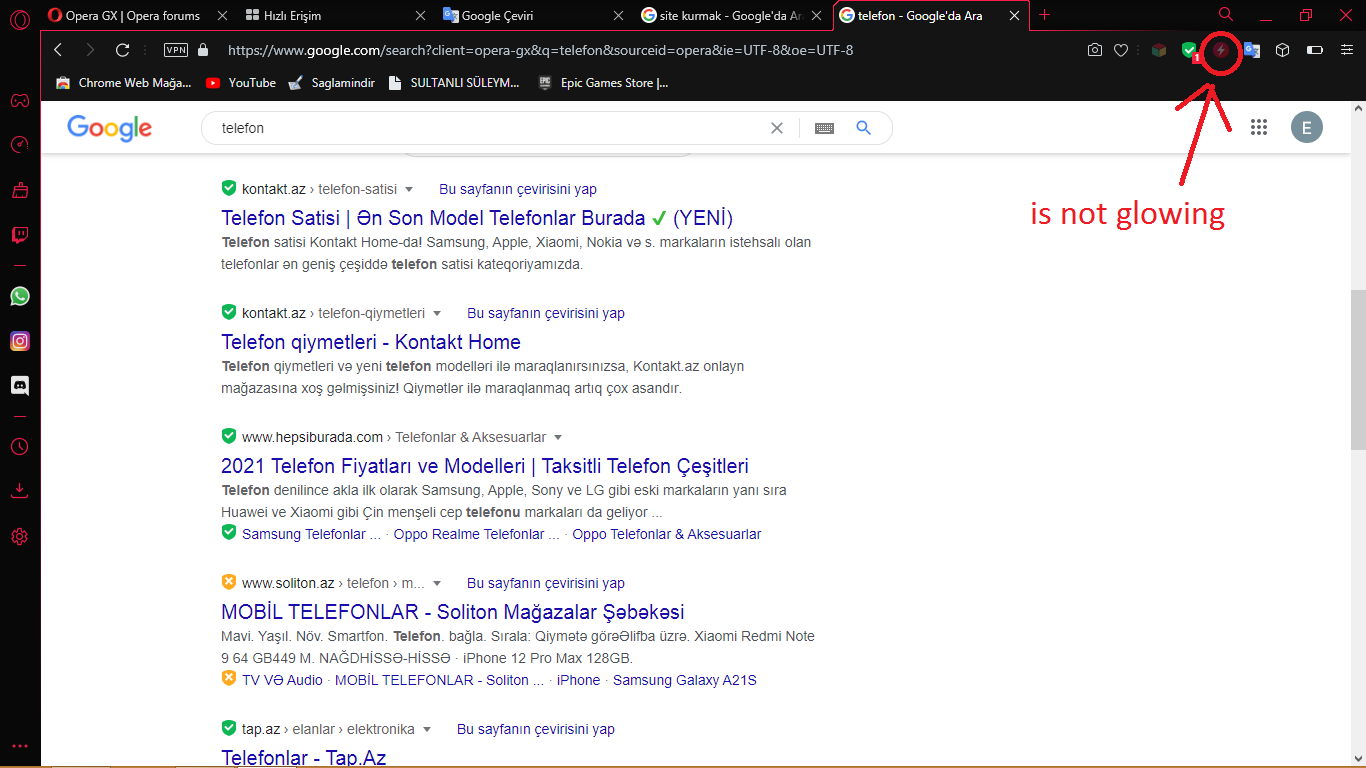Open Discord in the sidebar

(x=19, y=385)
